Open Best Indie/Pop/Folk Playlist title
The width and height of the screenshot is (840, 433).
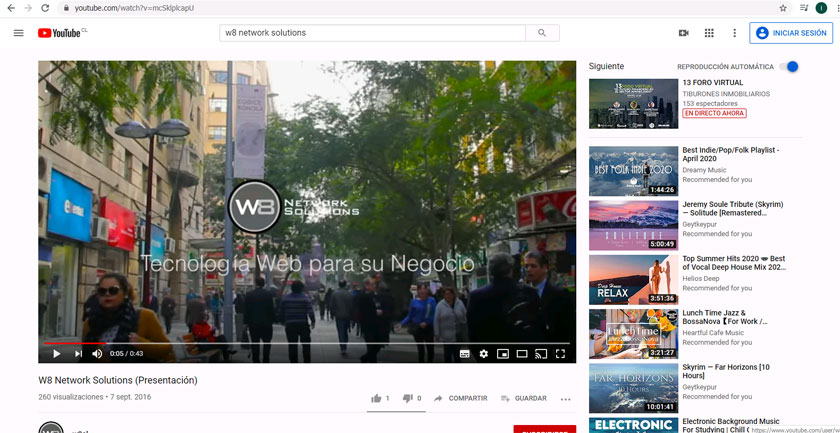point(731,154)
